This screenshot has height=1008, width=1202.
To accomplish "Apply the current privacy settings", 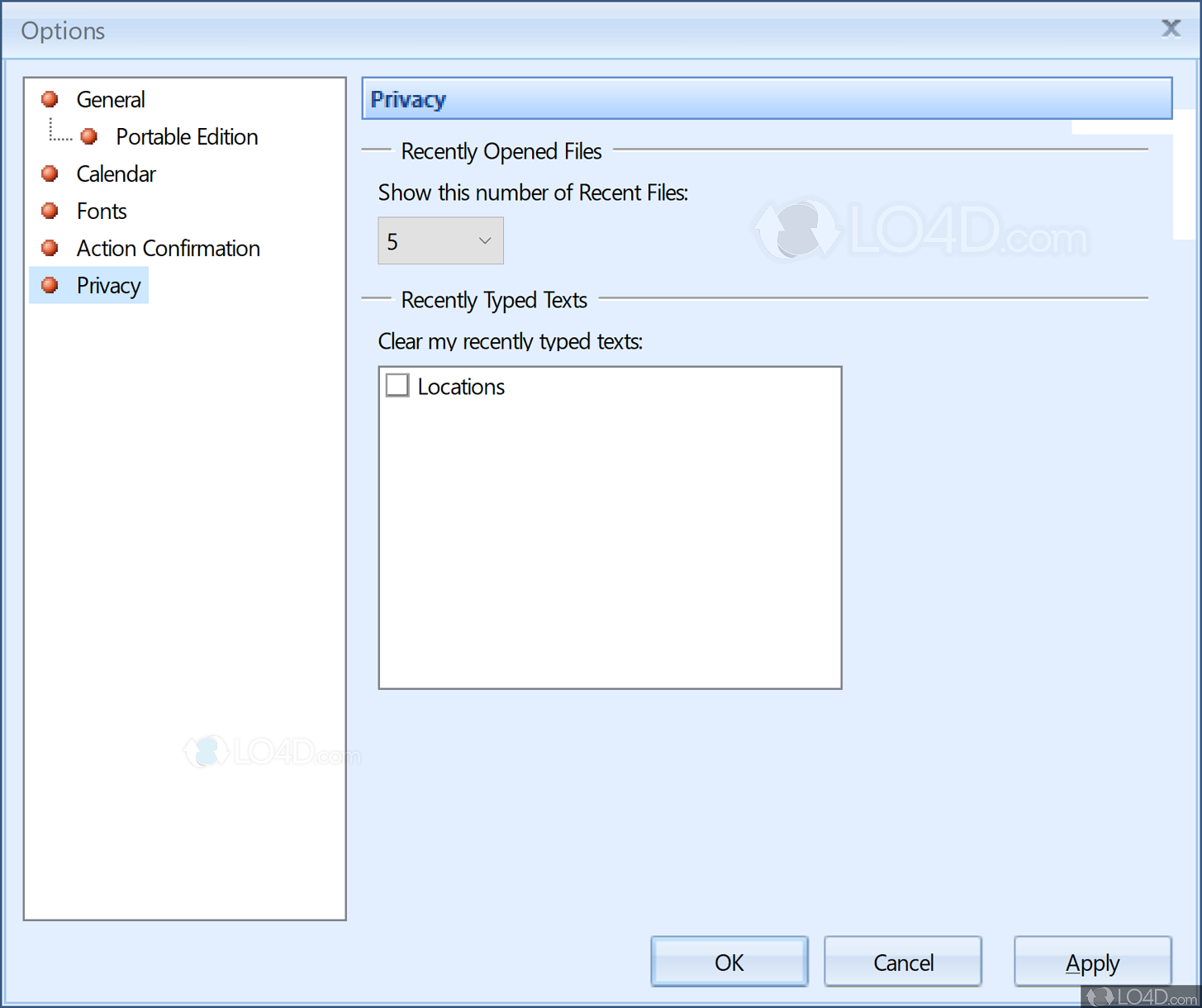I will tap(1092, 962).
